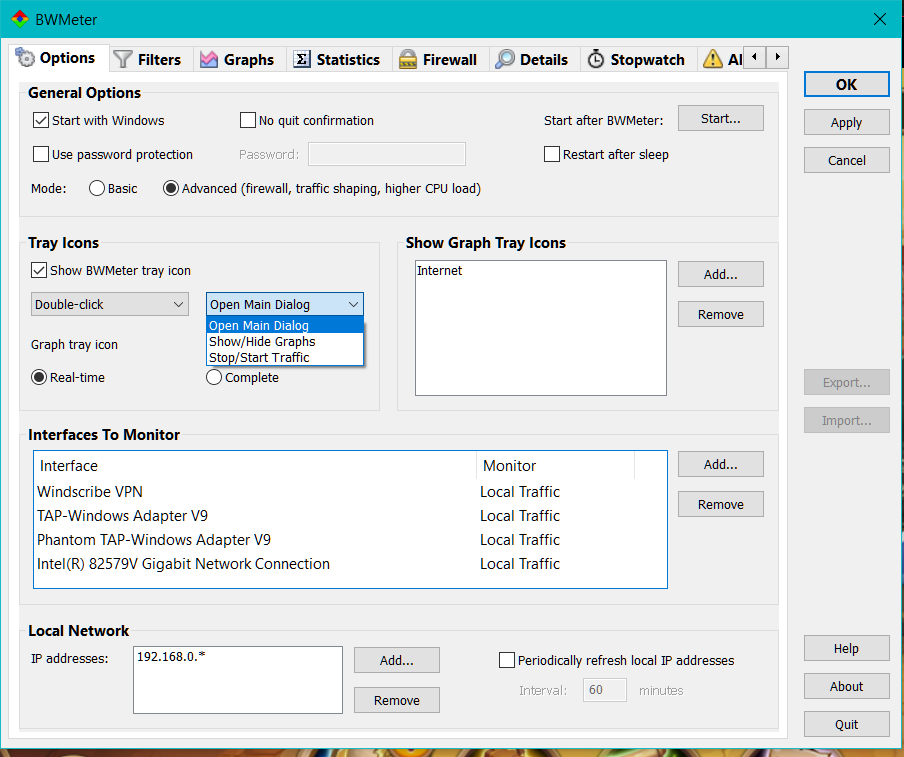Remove selected graph tray icon
The width and height of the screenshot is (904, 757).
pyautogui.click(x=721, y=314)
